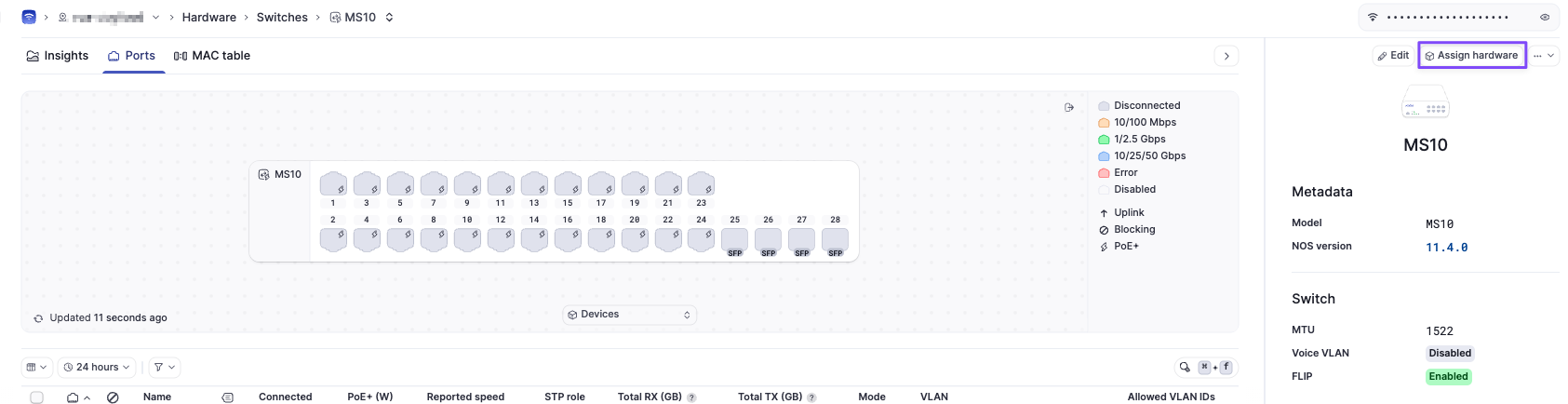Viewport: 1568px width, 404px height.
Task: Open the more actions ellipsis menu
Action: pyautogui.click(x=1544, y=56)
